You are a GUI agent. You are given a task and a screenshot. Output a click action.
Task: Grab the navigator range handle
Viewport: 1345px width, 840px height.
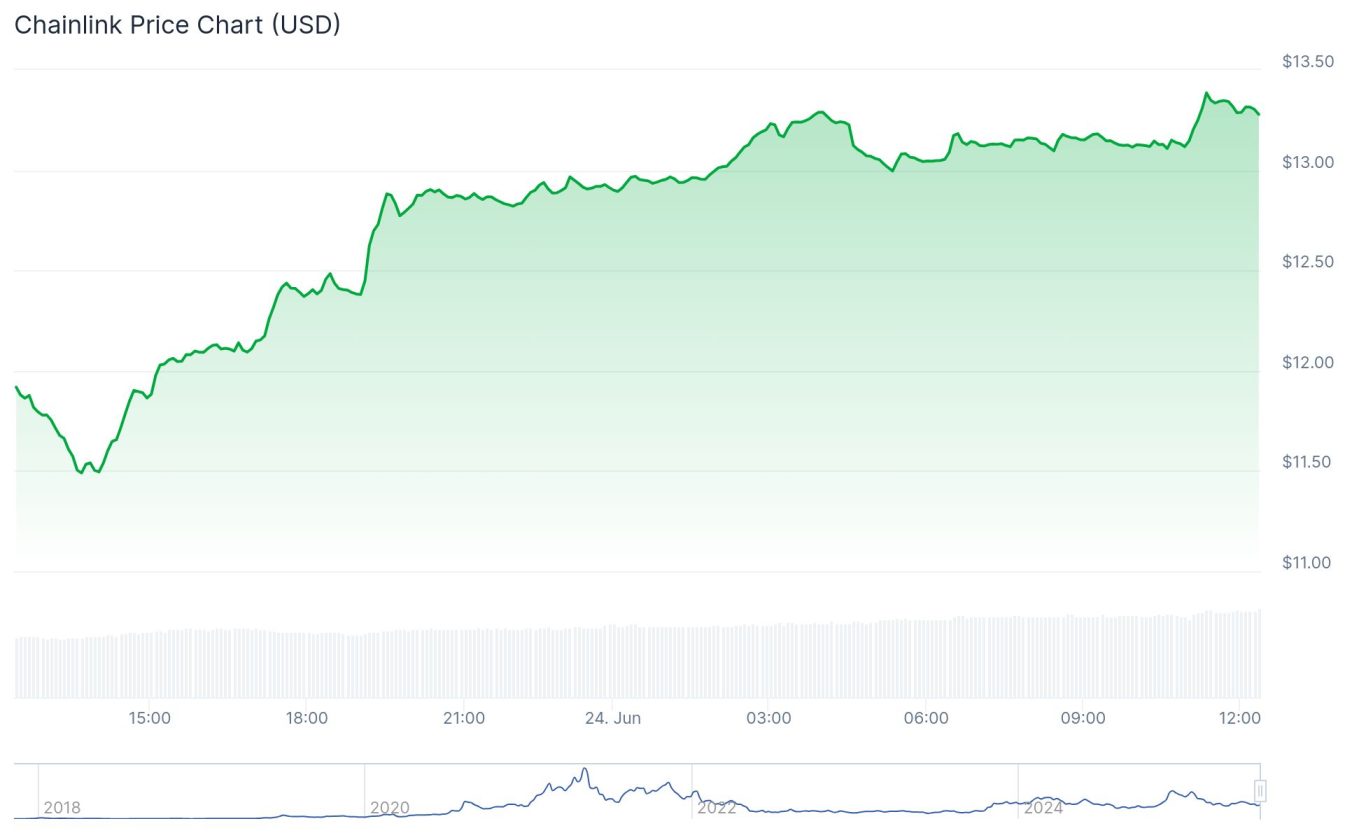[x=1260, y=791]
